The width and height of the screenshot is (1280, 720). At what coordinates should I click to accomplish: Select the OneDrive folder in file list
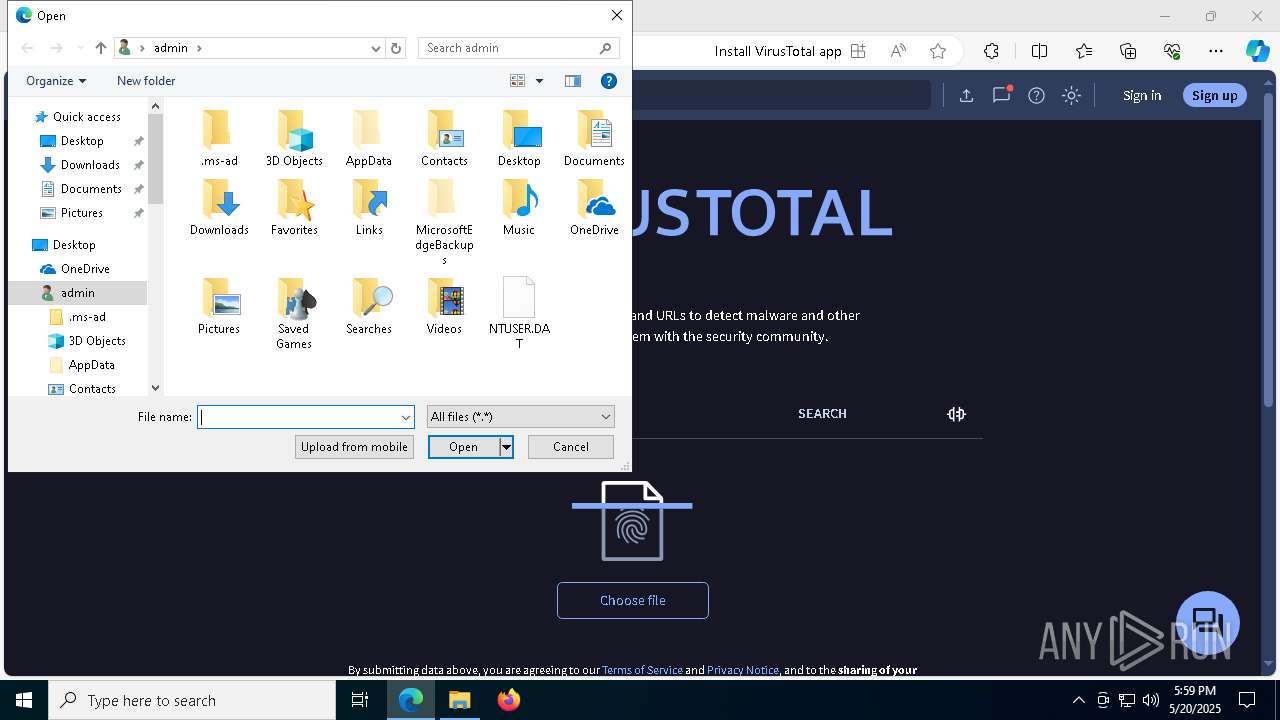[594, 208]
